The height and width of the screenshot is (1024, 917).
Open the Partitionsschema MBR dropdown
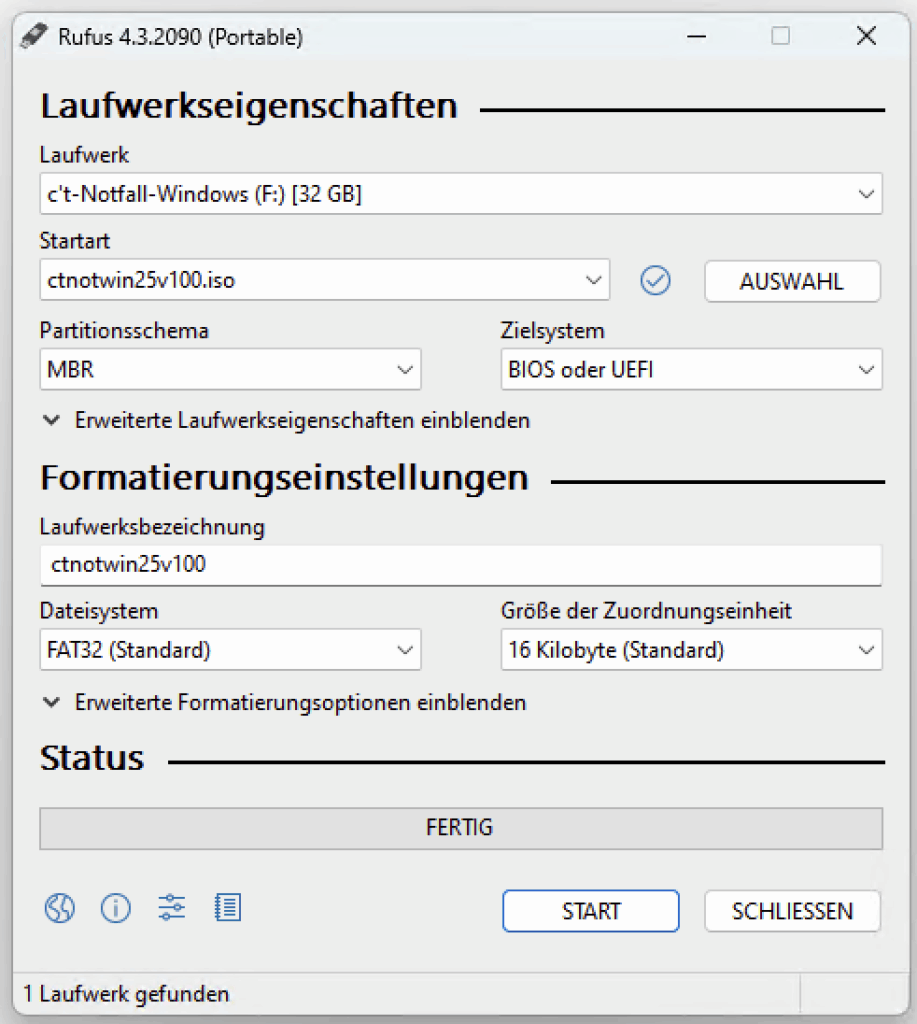[231, 370]
